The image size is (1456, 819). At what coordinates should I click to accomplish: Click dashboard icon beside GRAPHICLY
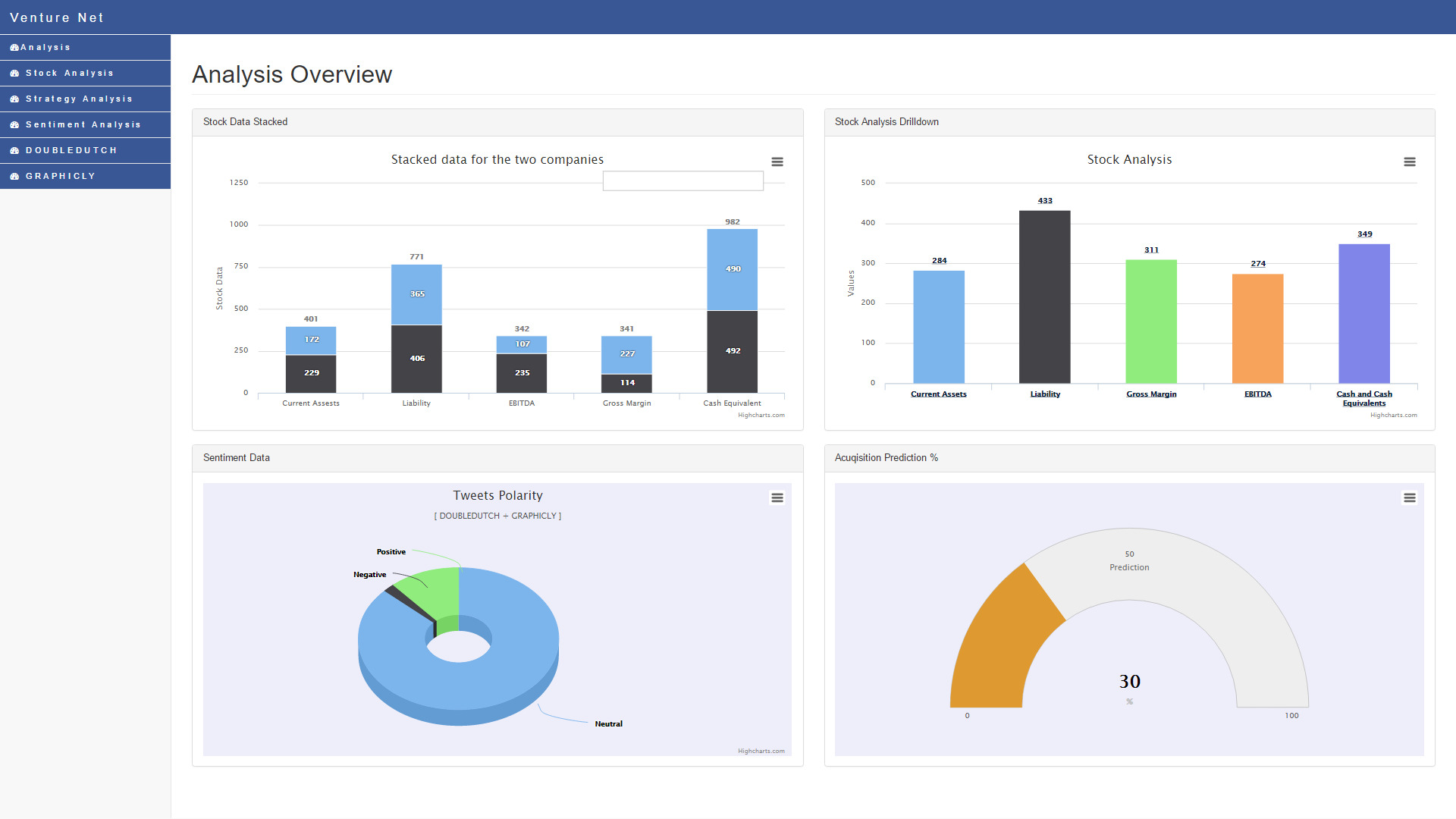14,177
